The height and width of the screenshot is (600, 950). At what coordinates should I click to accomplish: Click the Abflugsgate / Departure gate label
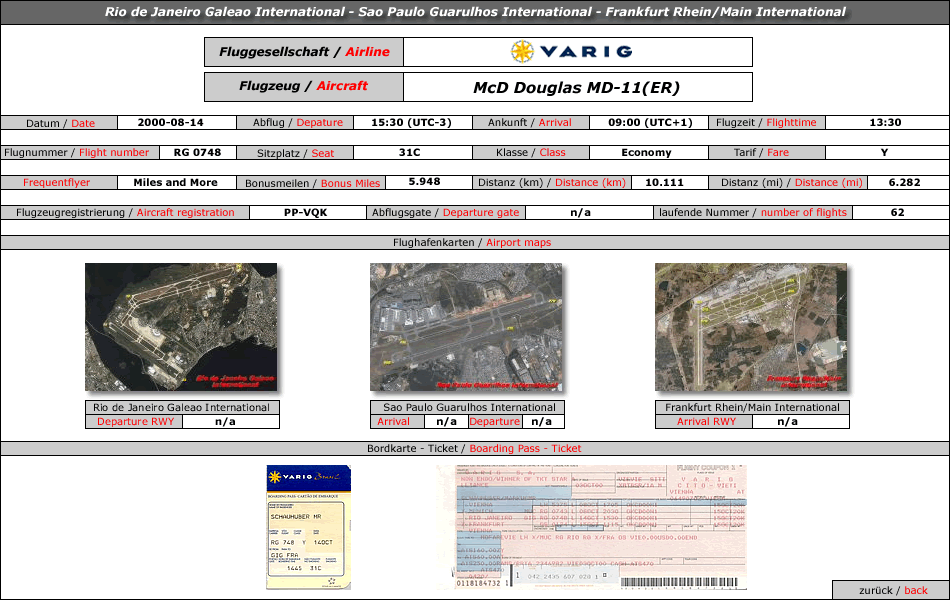coord(445,213)
